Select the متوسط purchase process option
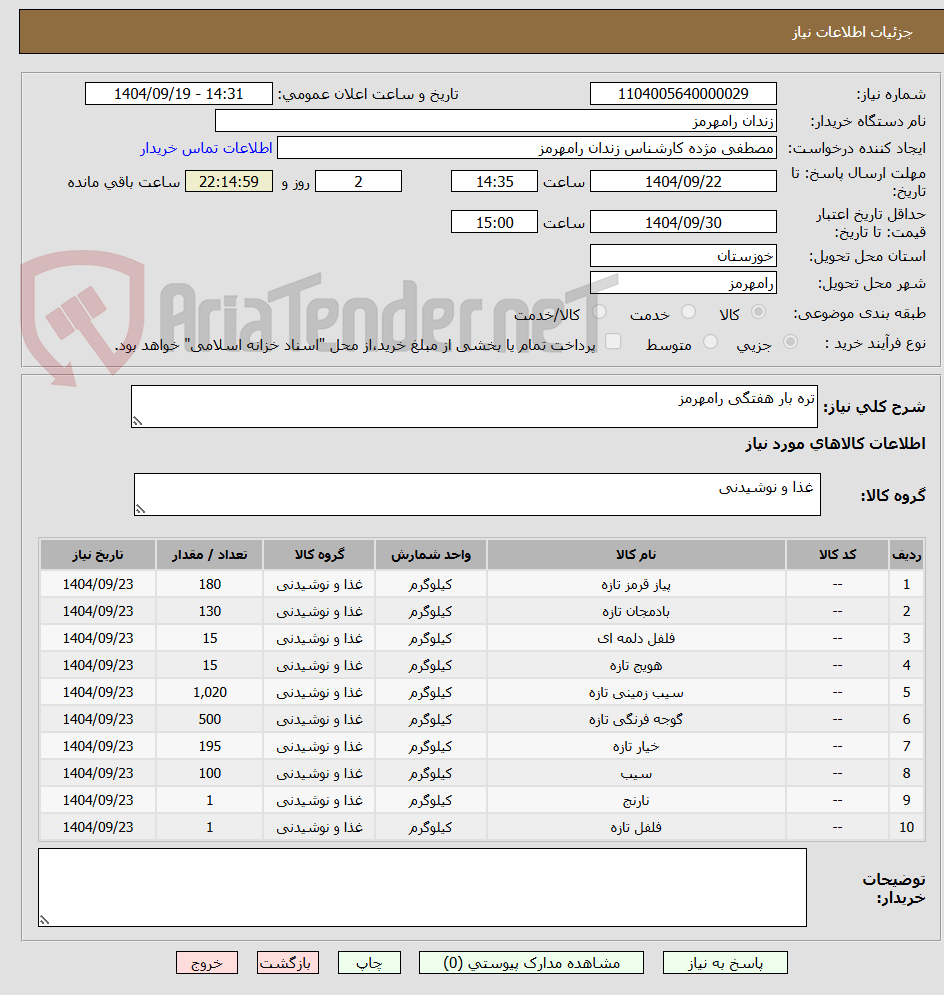Screen dimensions: 944x995 click(x=709, y=340)
